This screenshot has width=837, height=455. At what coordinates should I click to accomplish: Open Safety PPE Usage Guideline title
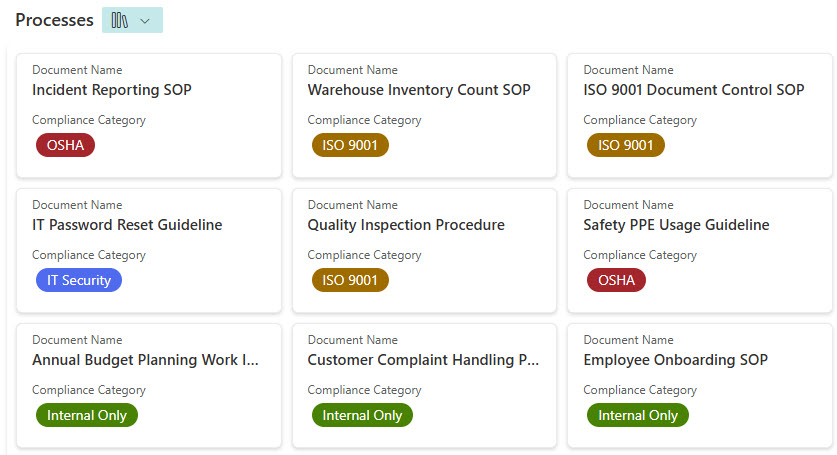pyautogui.click(x=676, y=225)
